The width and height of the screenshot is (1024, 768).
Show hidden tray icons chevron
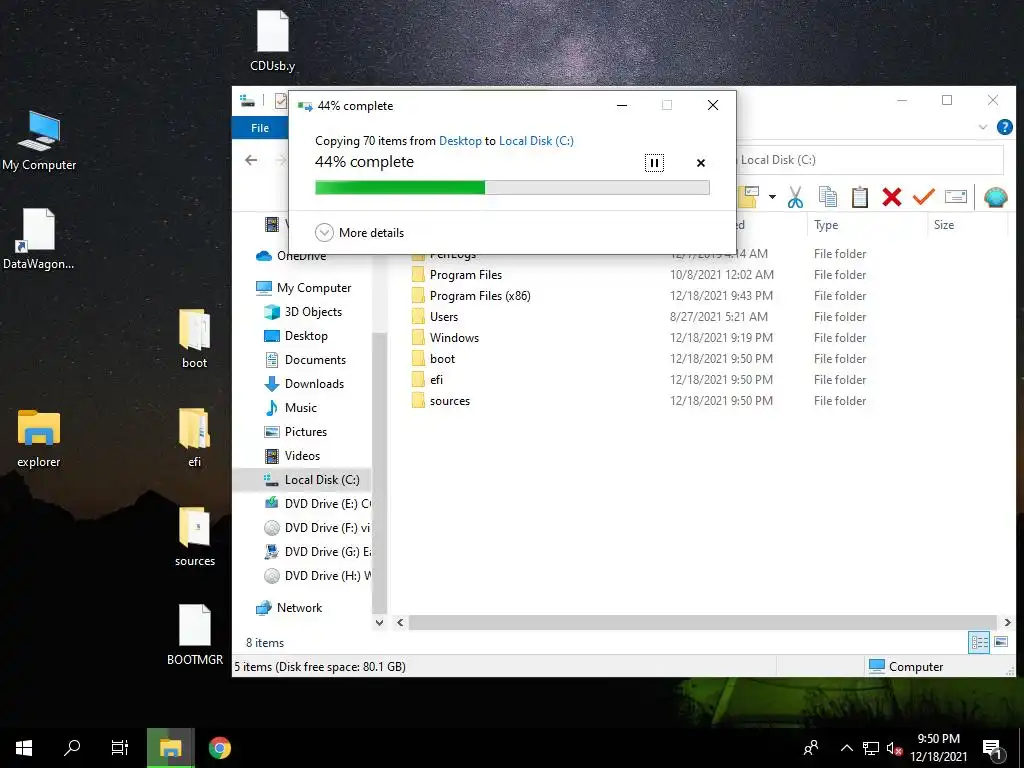coord(846,748)
